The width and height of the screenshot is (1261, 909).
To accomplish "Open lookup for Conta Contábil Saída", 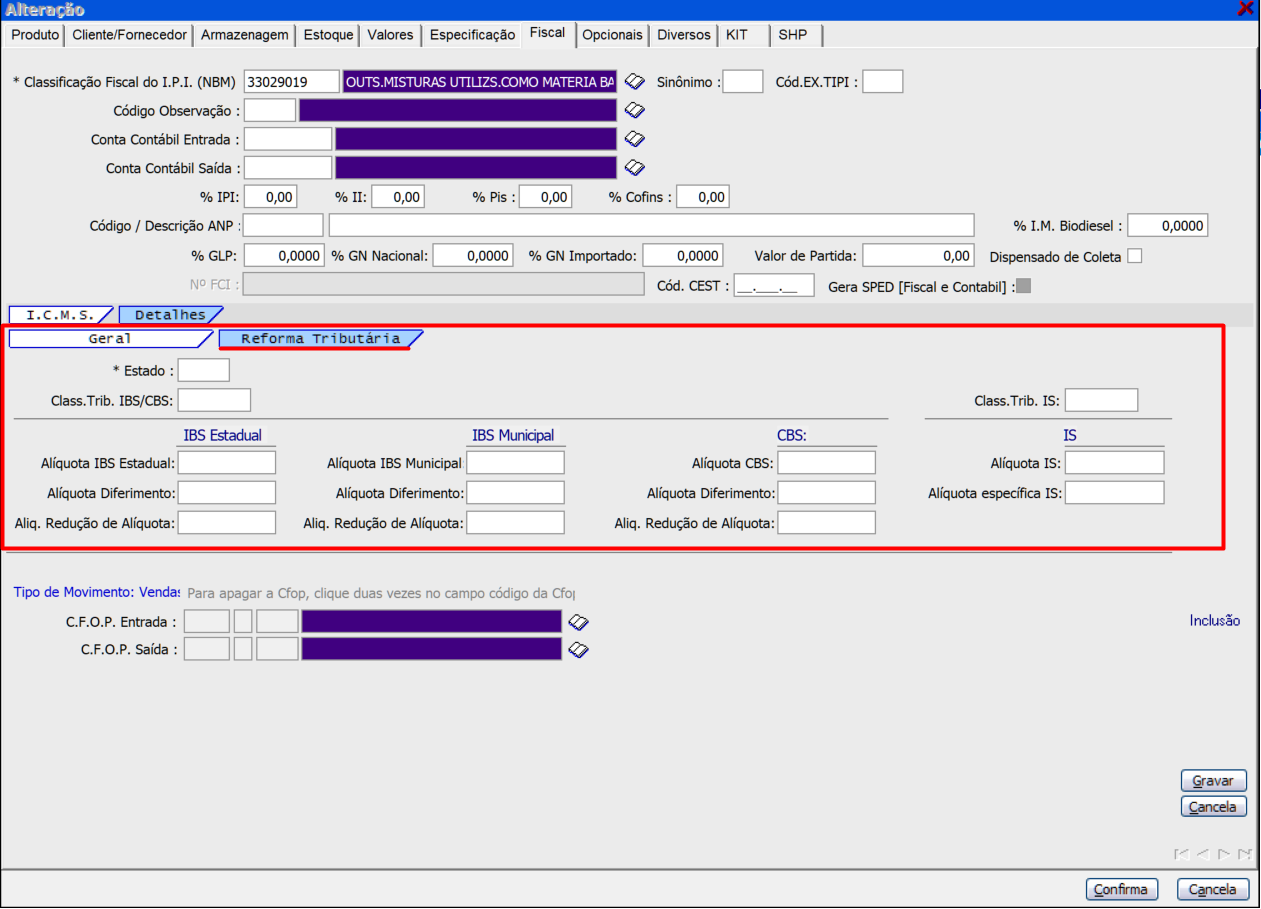I will [x=635, y=168].
